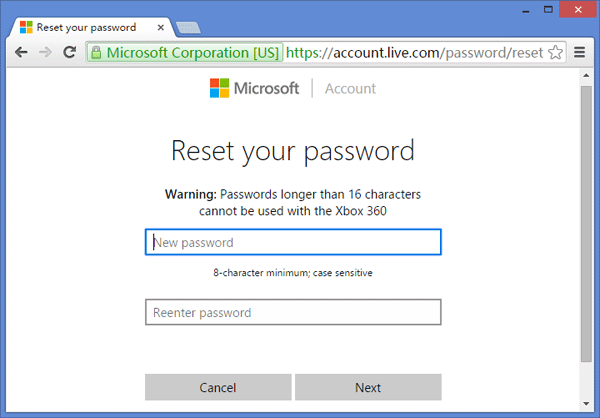This screenshot has width=600, height=418.
Task: Click the vertical scrollbar thumb
Action: click(586, 224)
